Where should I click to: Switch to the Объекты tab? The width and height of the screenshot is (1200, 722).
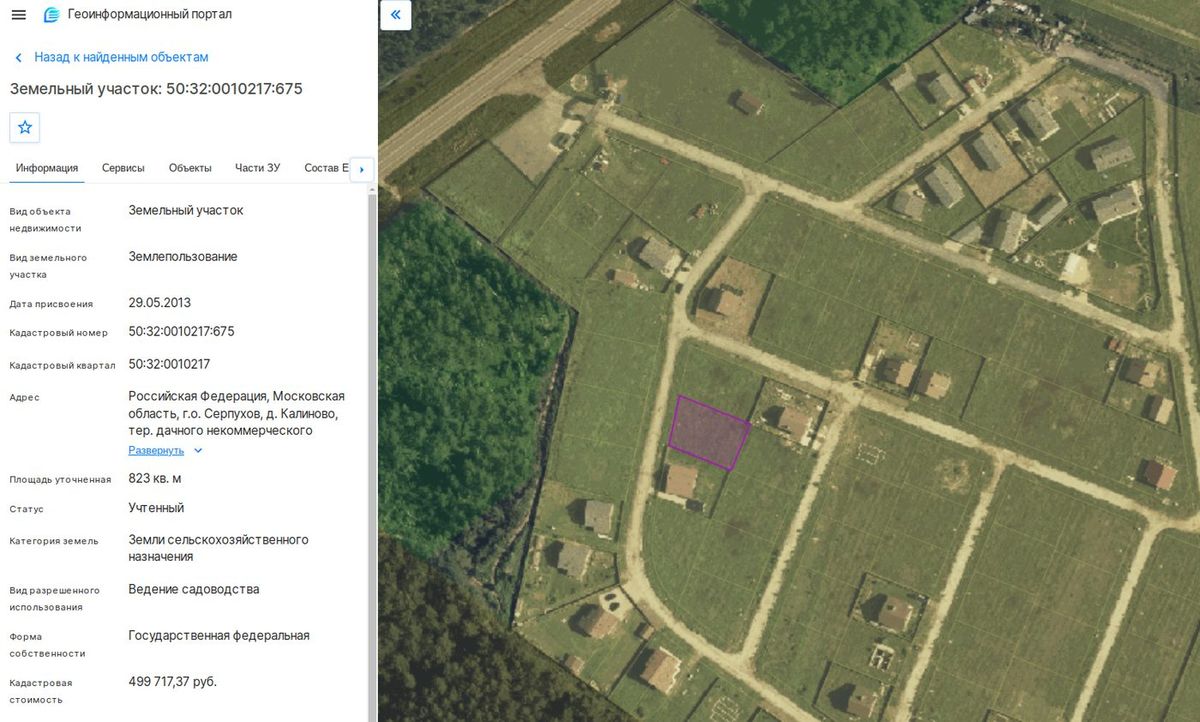pyautogui.click(x=190, y=168)
